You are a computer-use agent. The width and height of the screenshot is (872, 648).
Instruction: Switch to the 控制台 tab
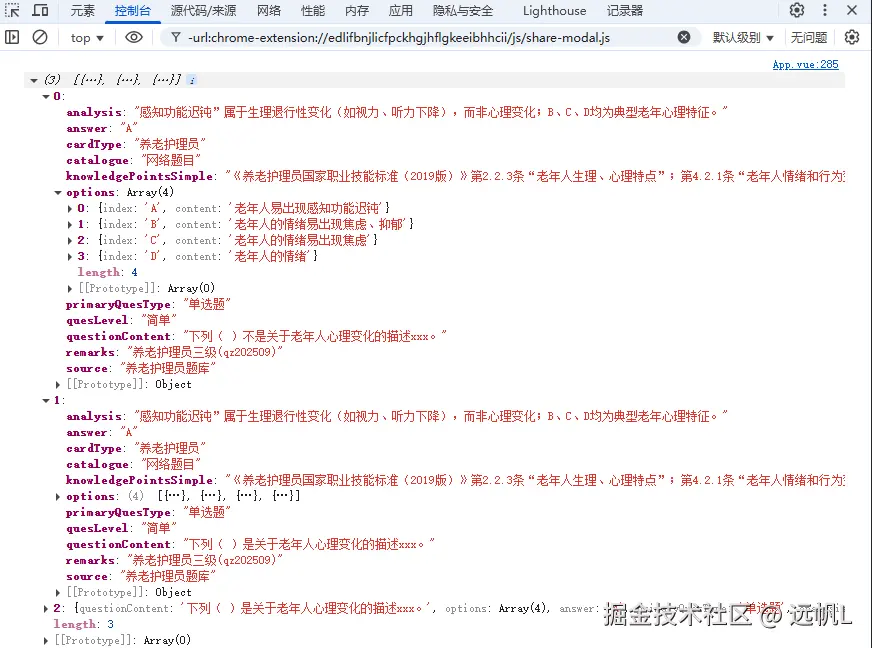132,11
